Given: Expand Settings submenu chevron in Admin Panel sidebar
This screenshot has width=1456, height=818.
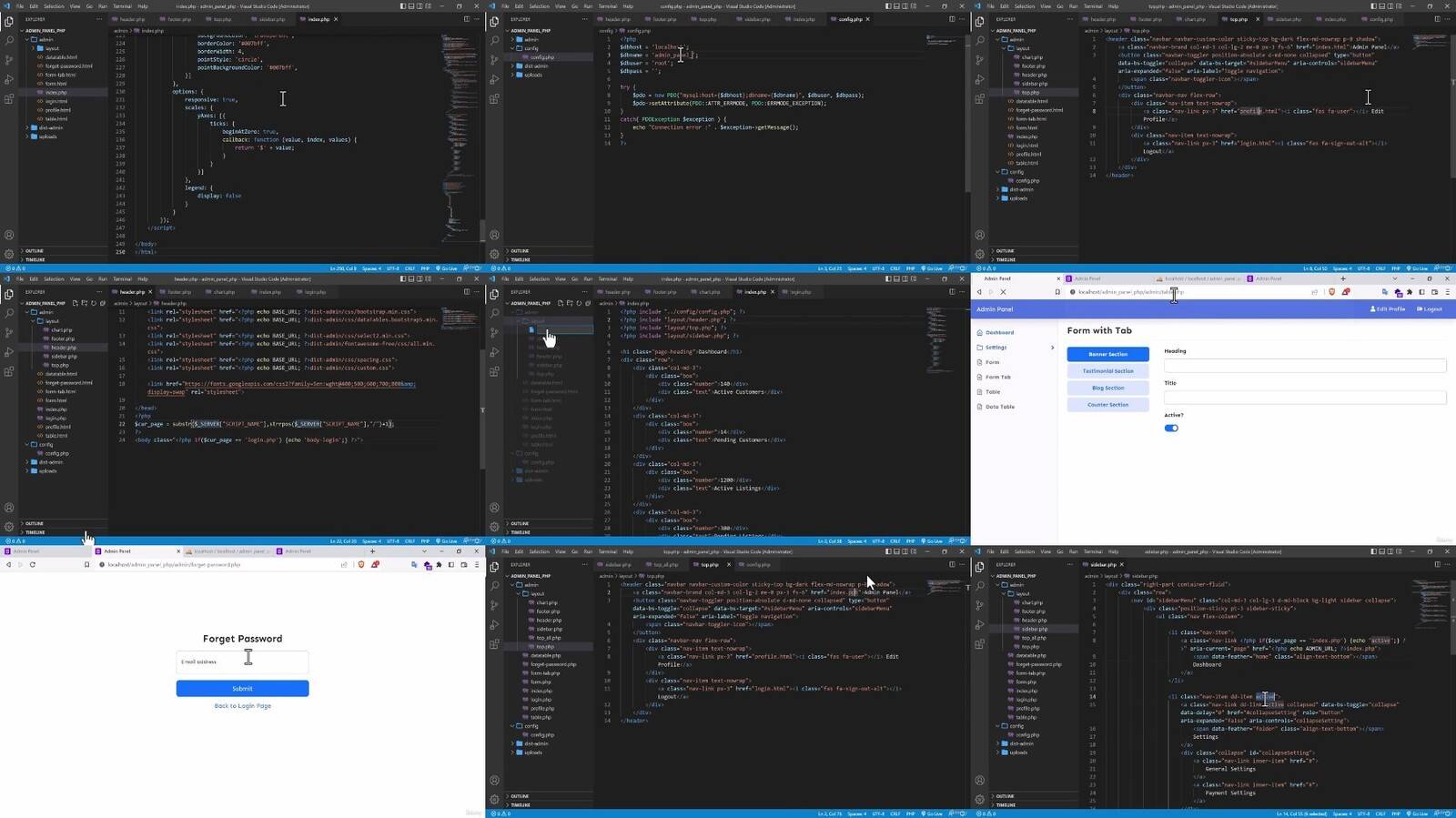Looking at the screenshot, I should [x=1052, y=348].
